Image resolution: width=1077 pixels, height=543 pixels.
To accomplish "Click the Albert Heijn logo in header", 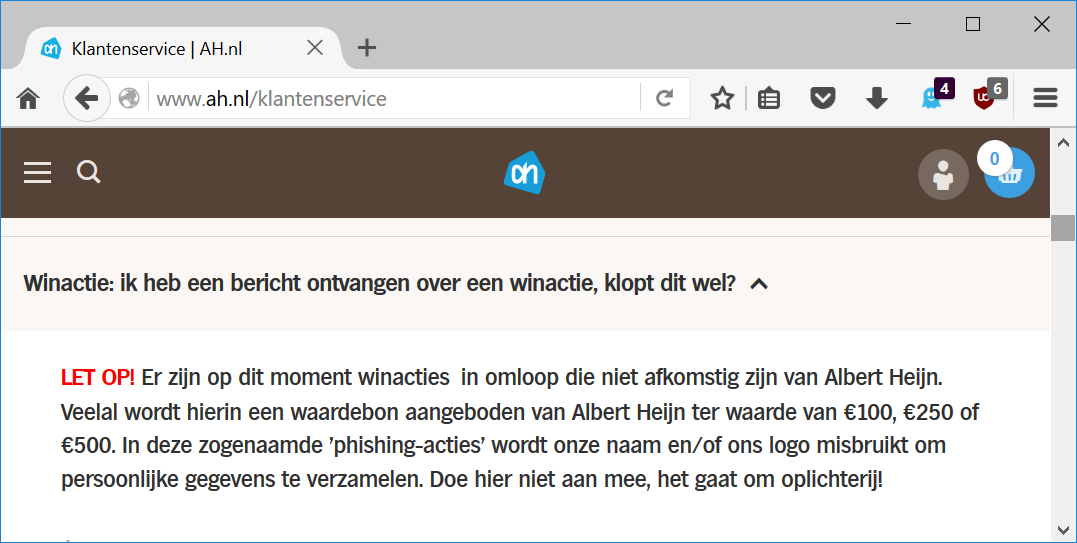I will 525,172.
